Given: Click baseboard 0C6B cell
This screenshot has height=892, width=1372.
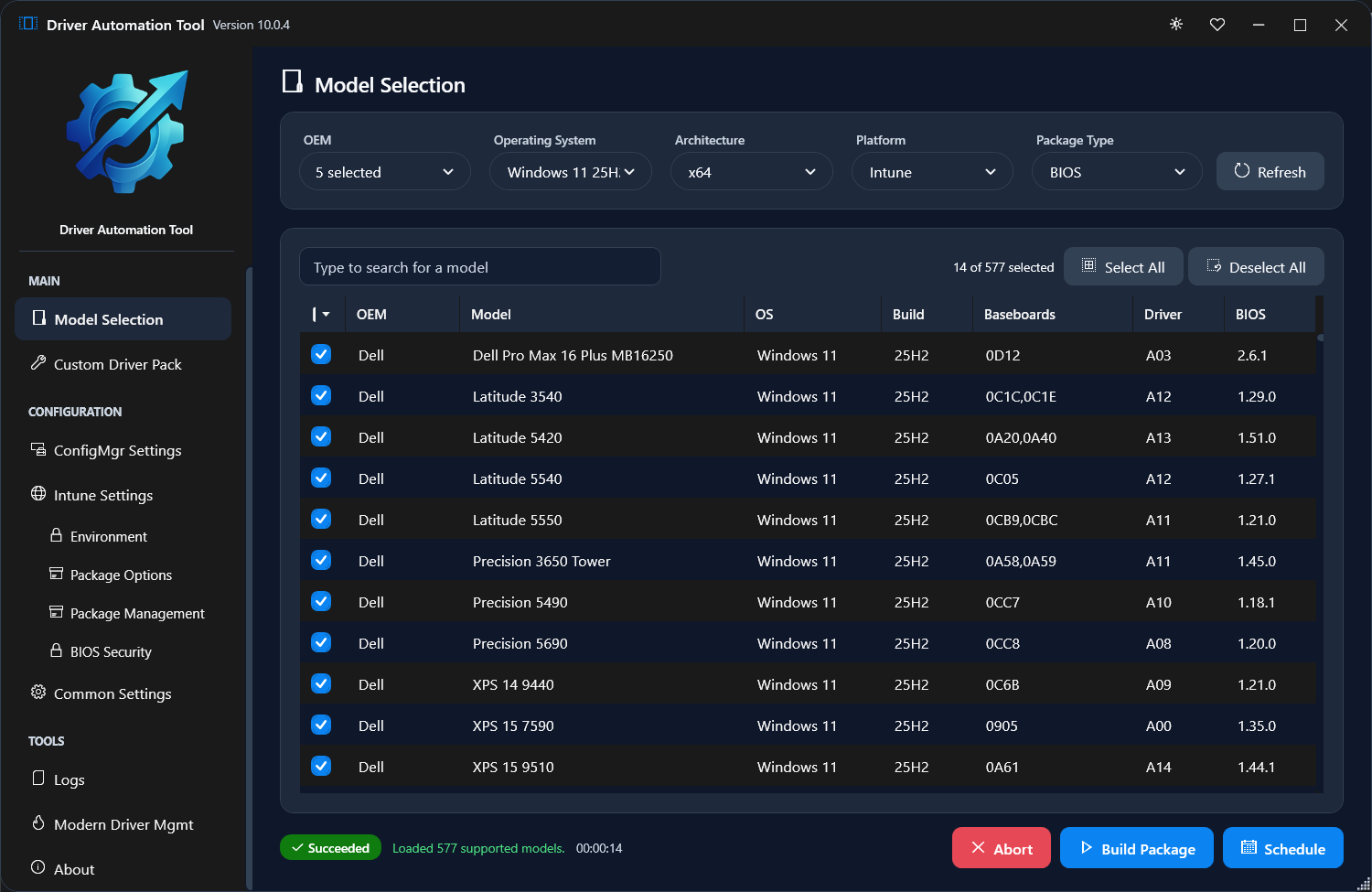Looking at the screenshot, I should tap(1002, 685).
